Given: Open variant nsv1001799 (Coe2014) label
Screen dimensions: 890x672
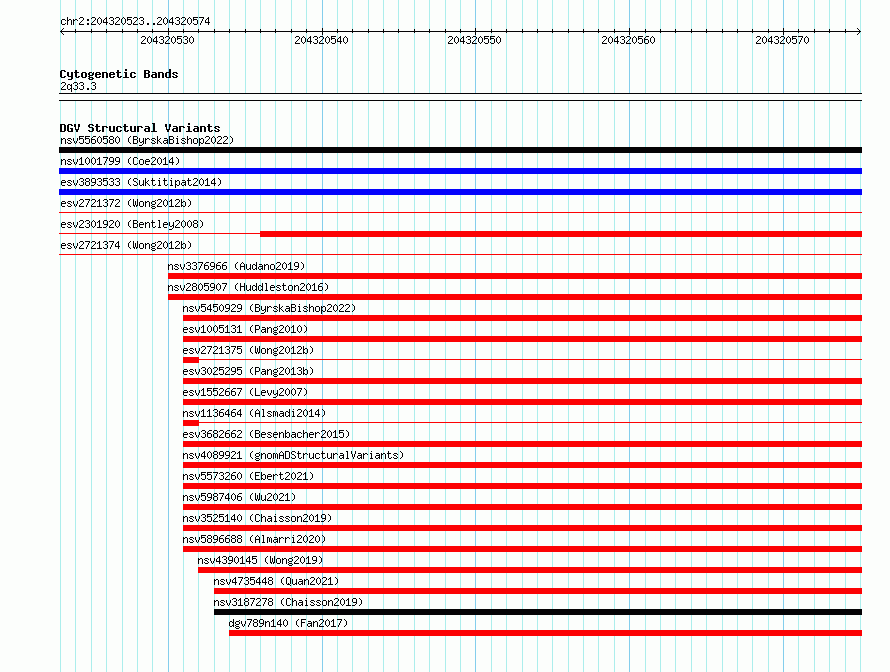Looking at the screenshot, I should [120, 161].
